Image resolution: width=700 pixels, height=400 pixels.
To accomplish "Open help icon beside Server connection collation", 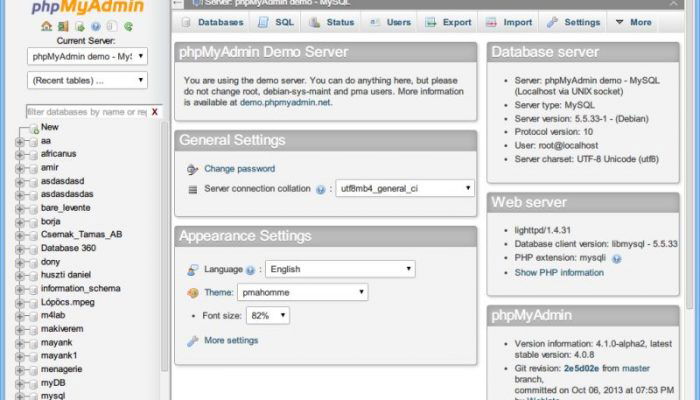I will click(320, 190).
